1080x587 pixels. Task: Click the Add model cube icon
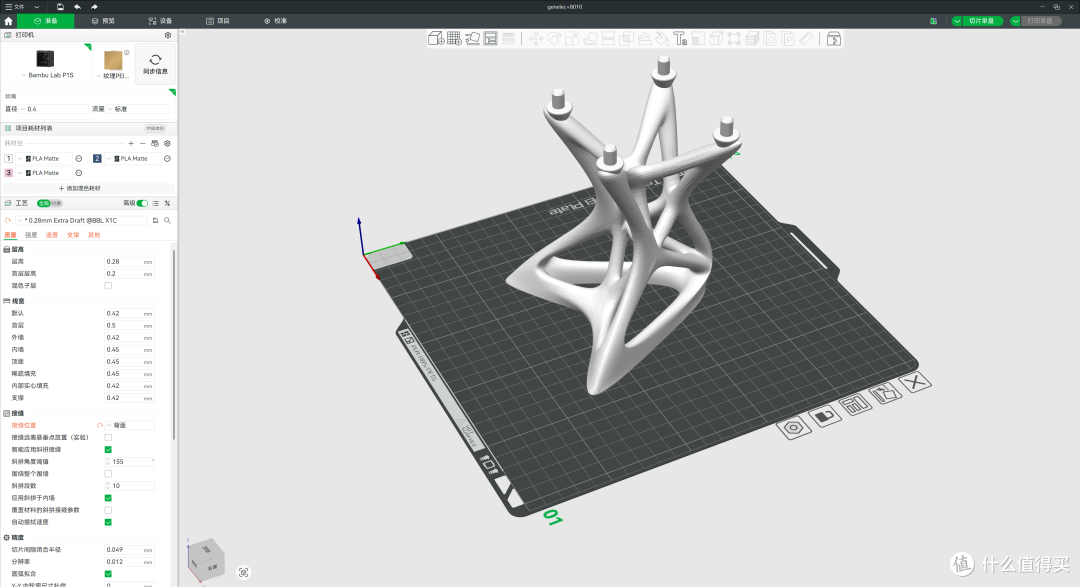[435, 39]
